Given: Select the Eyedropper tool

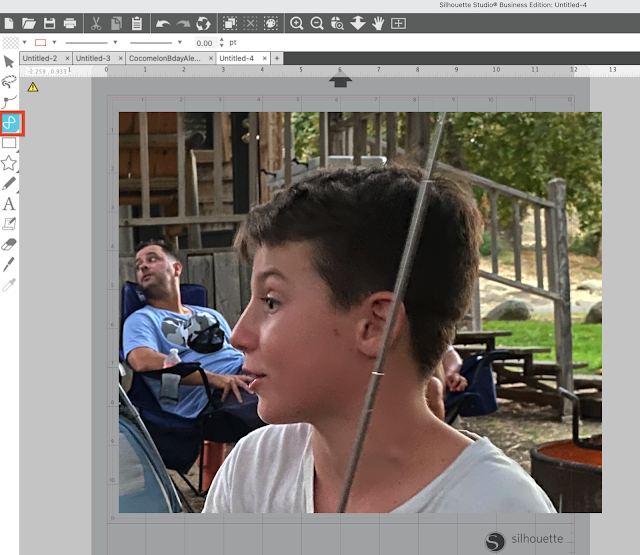Looking at the screenshot, I should (9, 285).
